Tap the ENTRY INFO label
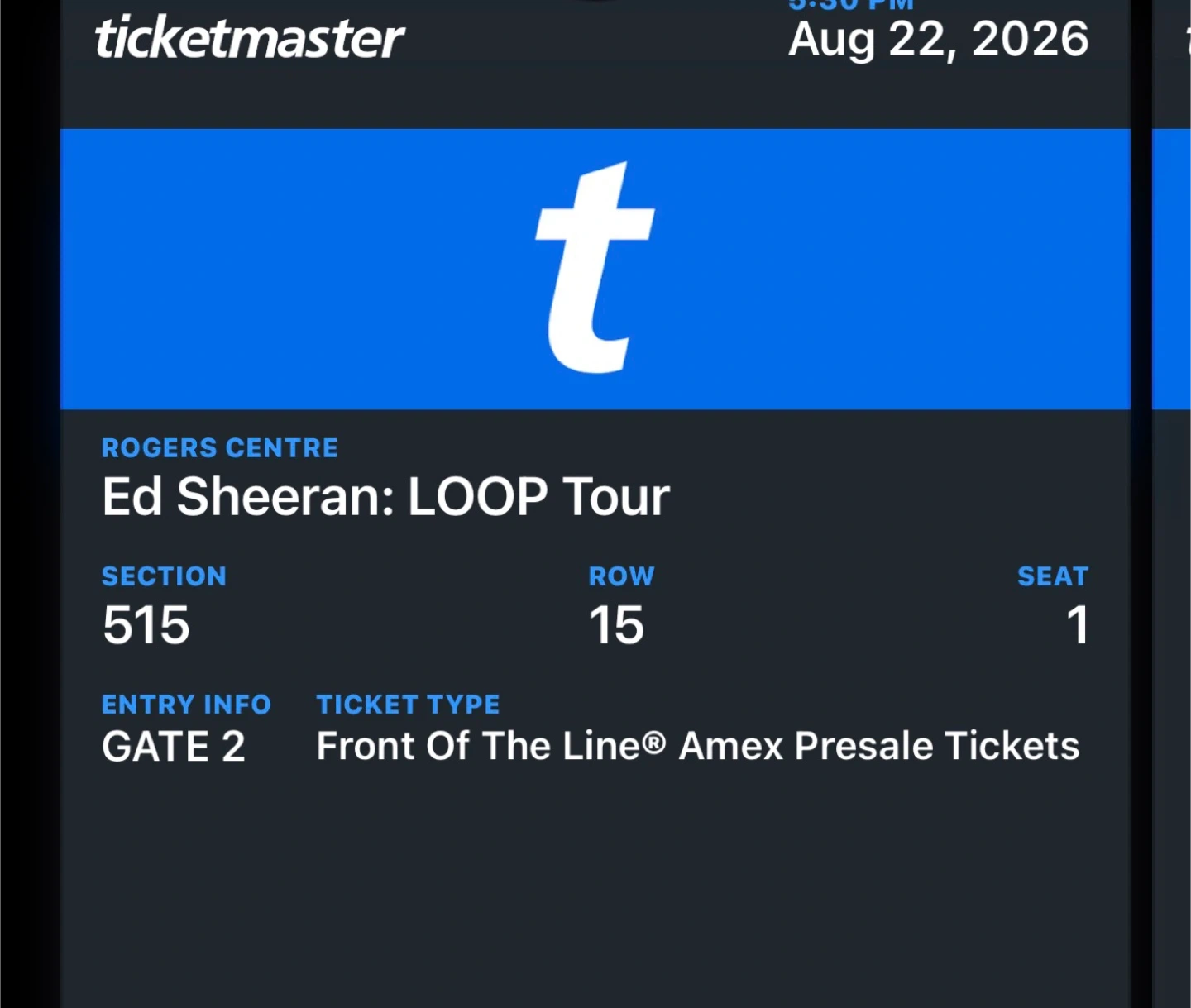Viewport: 1191px width, 1008px height. click(x=186, y=705)
